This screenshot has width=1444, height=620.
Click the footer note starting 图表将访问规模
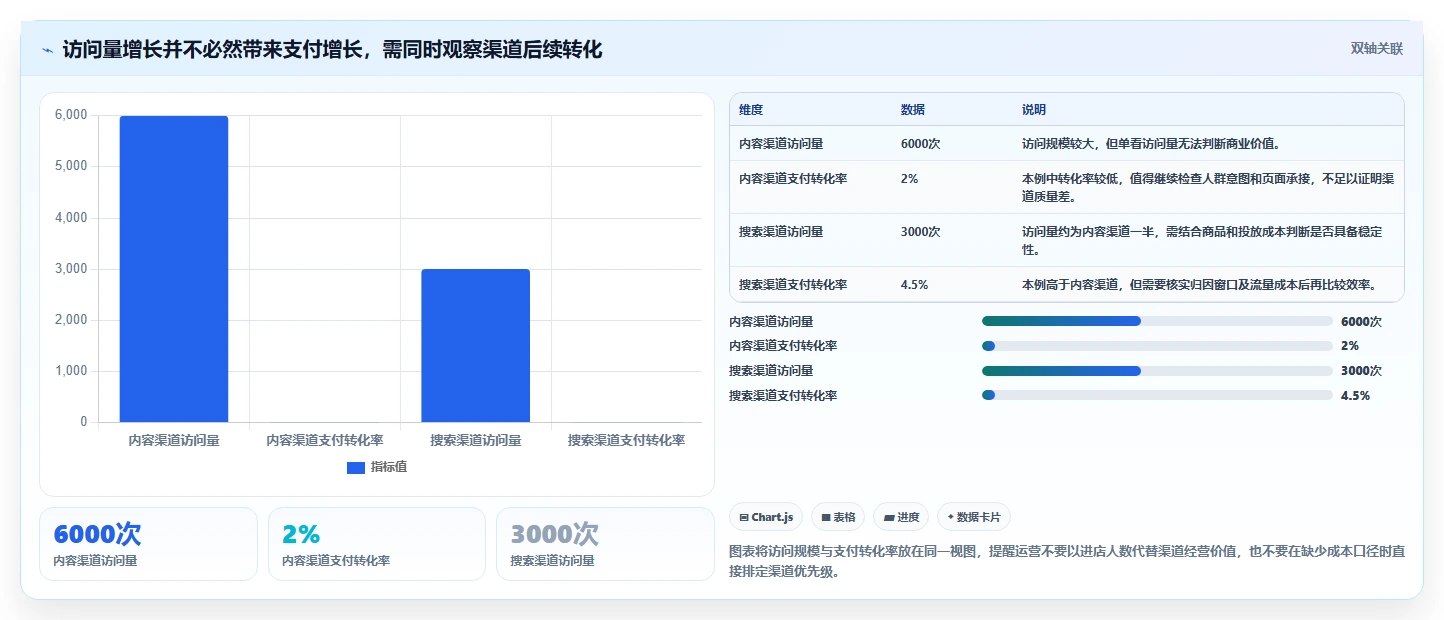click(1067, 562)
